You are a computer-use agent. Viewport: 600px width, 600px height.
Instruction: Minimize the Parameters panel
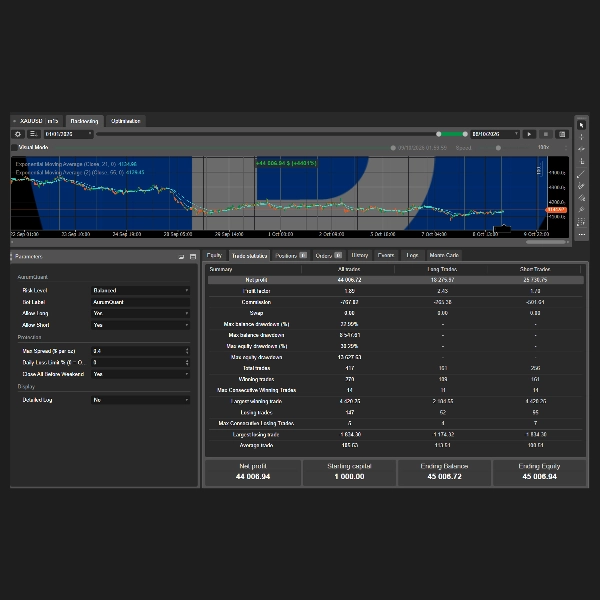pos(181,257)
